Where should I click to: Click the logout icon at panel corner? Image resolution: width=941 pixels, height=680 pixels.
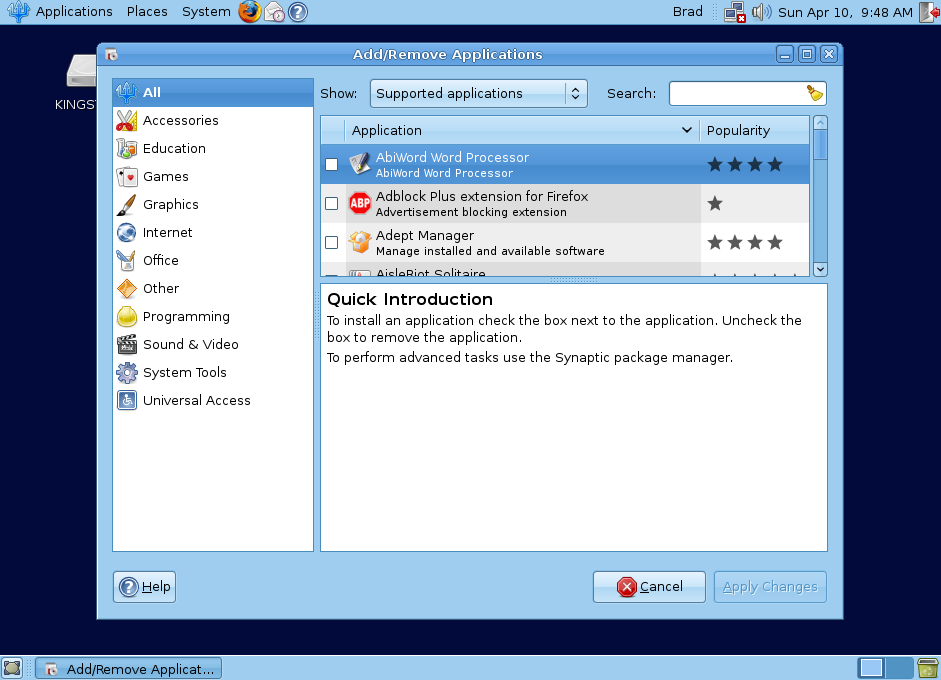coord(930,12)
